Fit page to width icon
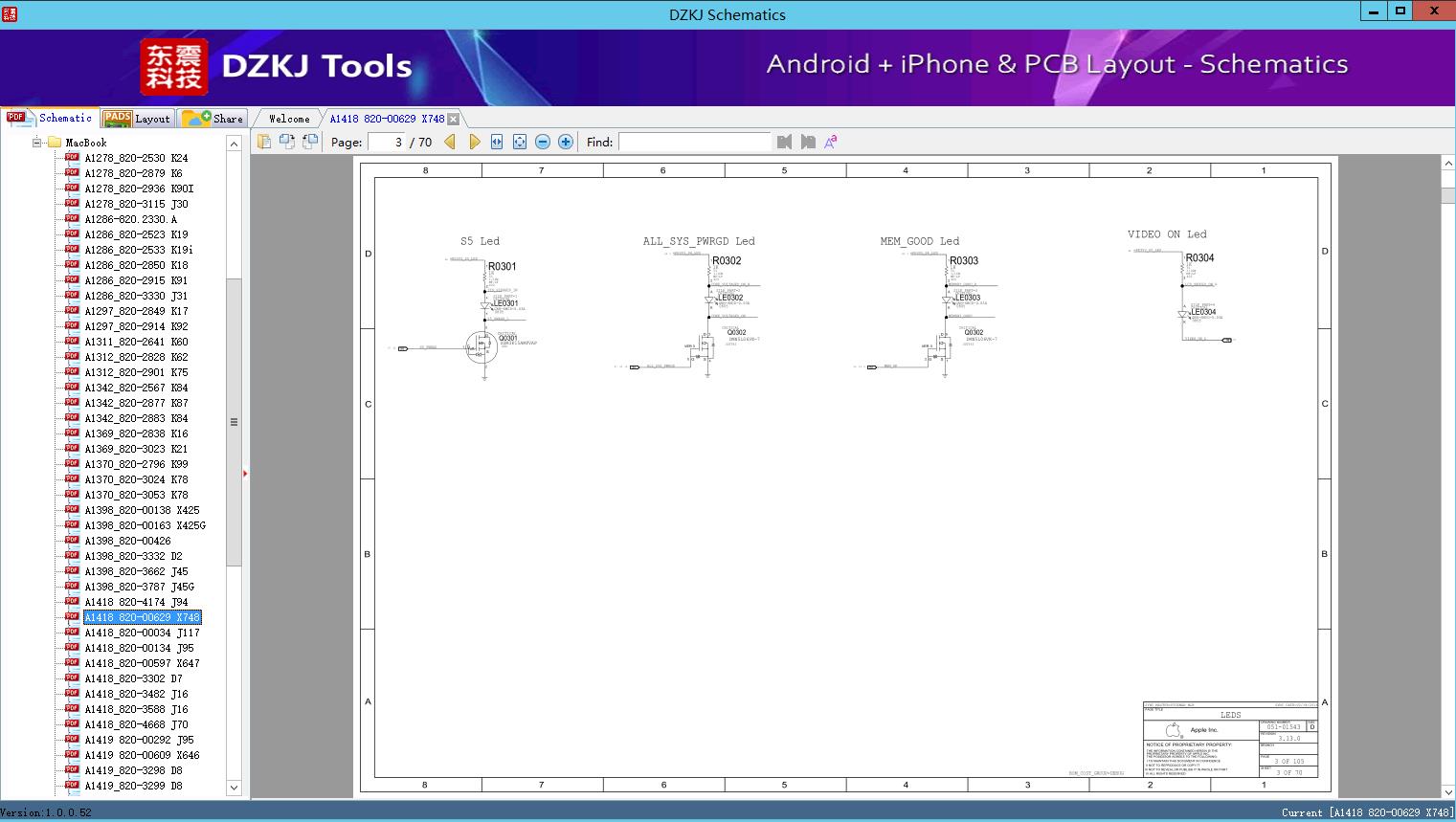1456x822 pixels. point(497,142)
